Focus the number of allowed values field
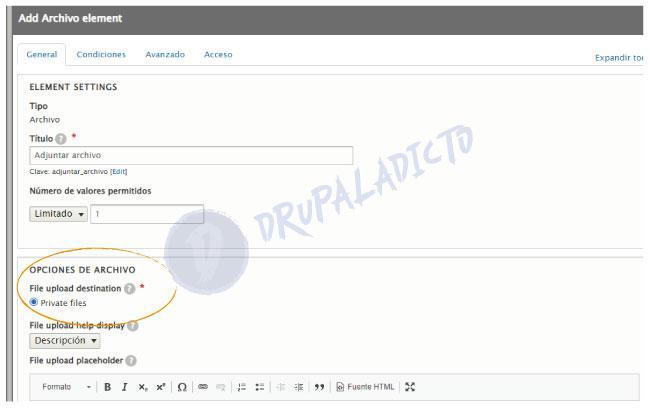 pos(147,214)
